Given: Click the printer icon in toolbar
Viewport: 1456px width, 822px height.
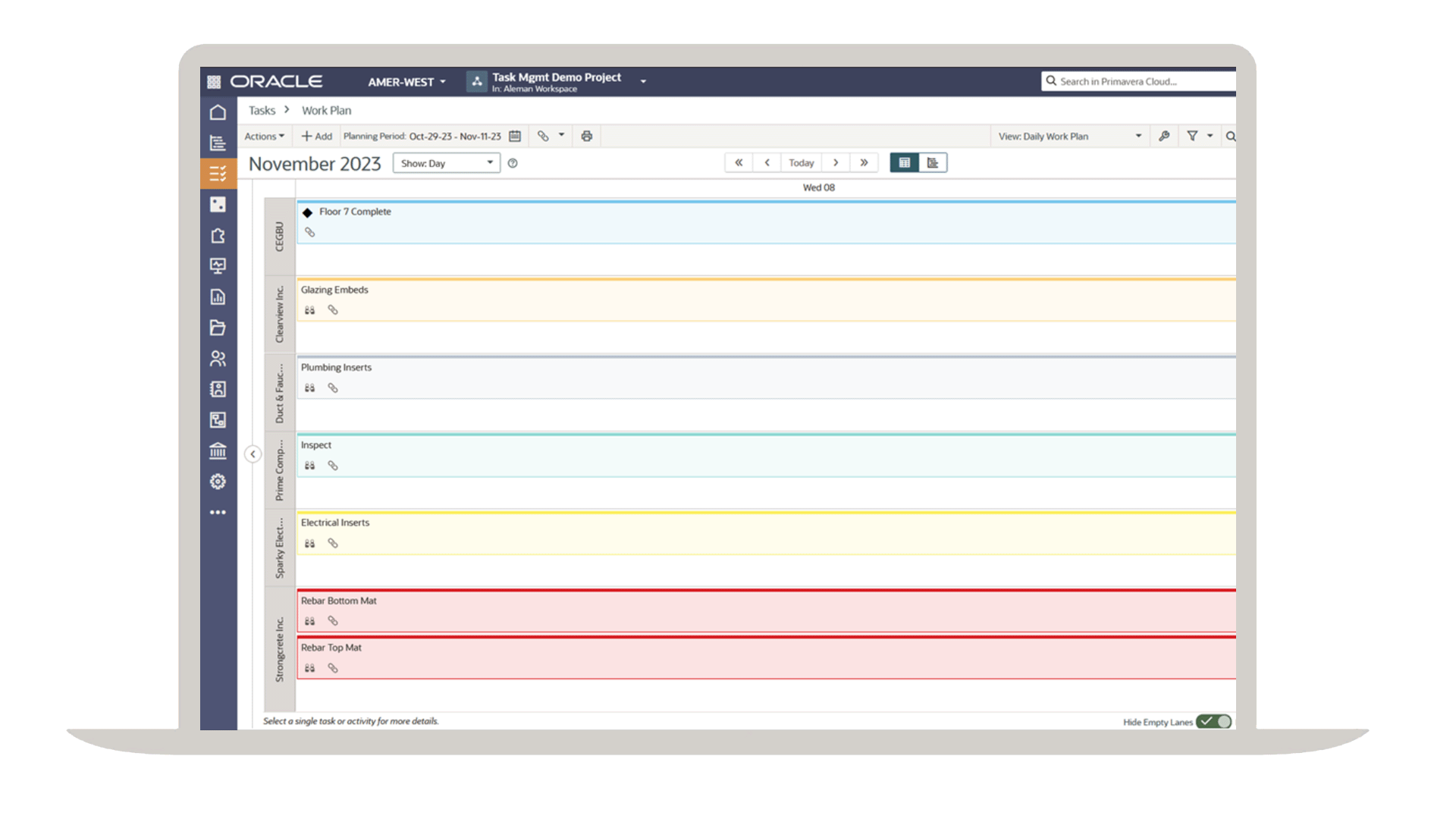Looking at the screenshot, I should coord(586,136).
